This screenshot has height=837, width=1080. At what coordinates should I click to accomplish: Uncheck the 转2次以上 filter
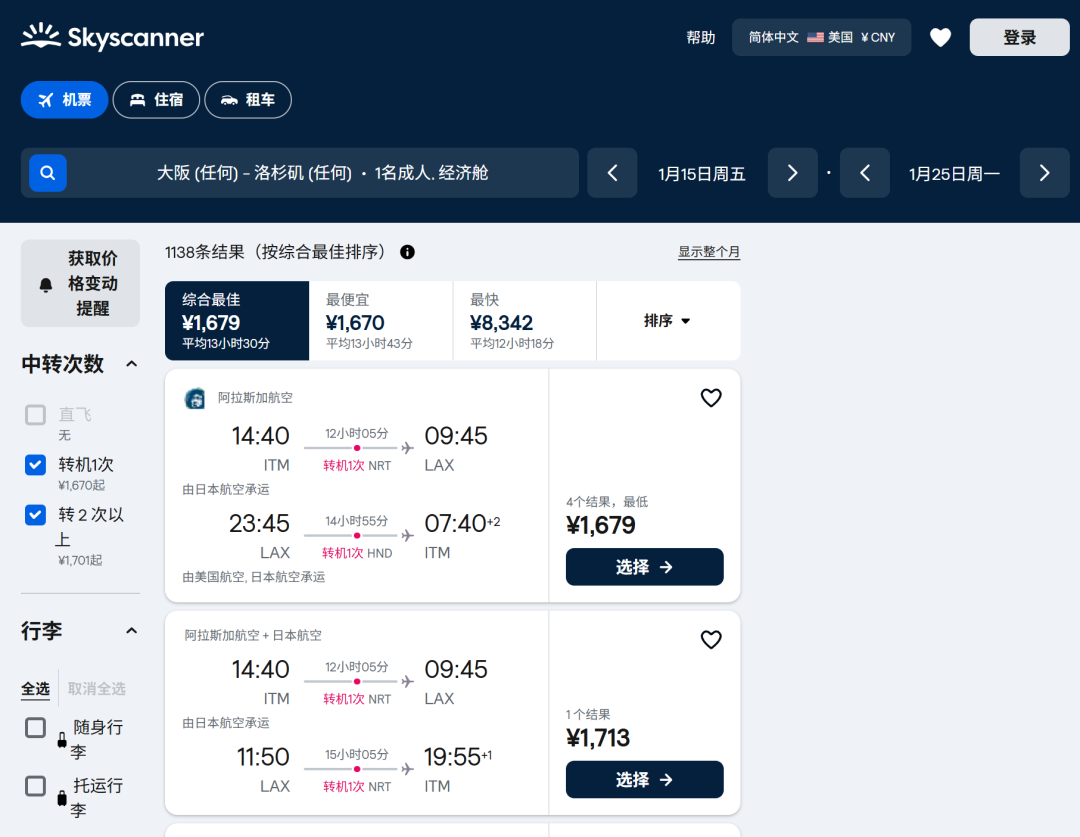[x=35, y=515]
